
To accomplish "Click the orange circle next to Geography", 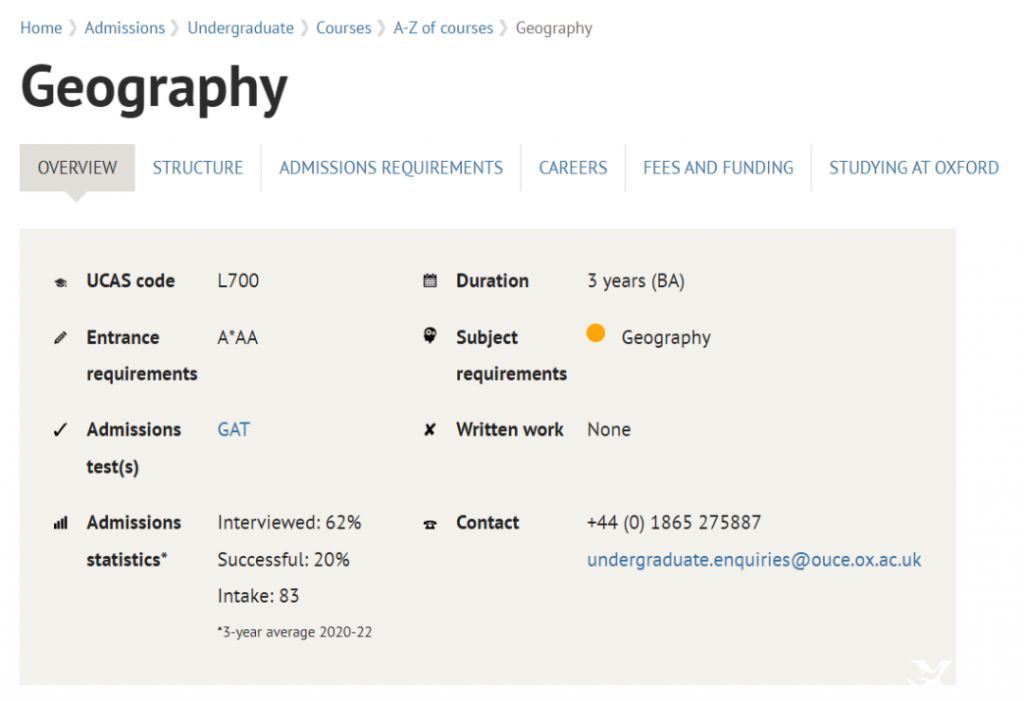I will click(596, 333).
